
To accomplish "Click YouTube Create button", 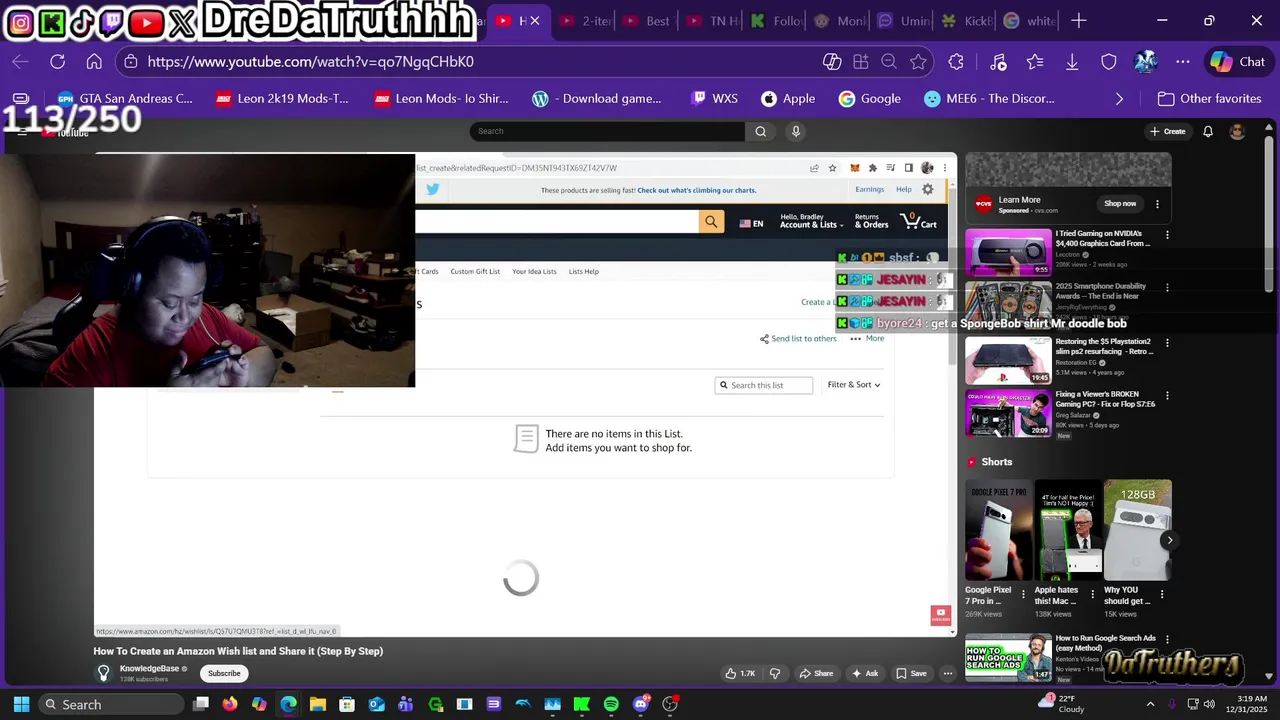I will pyautogui.click(x=1168, y=131).
